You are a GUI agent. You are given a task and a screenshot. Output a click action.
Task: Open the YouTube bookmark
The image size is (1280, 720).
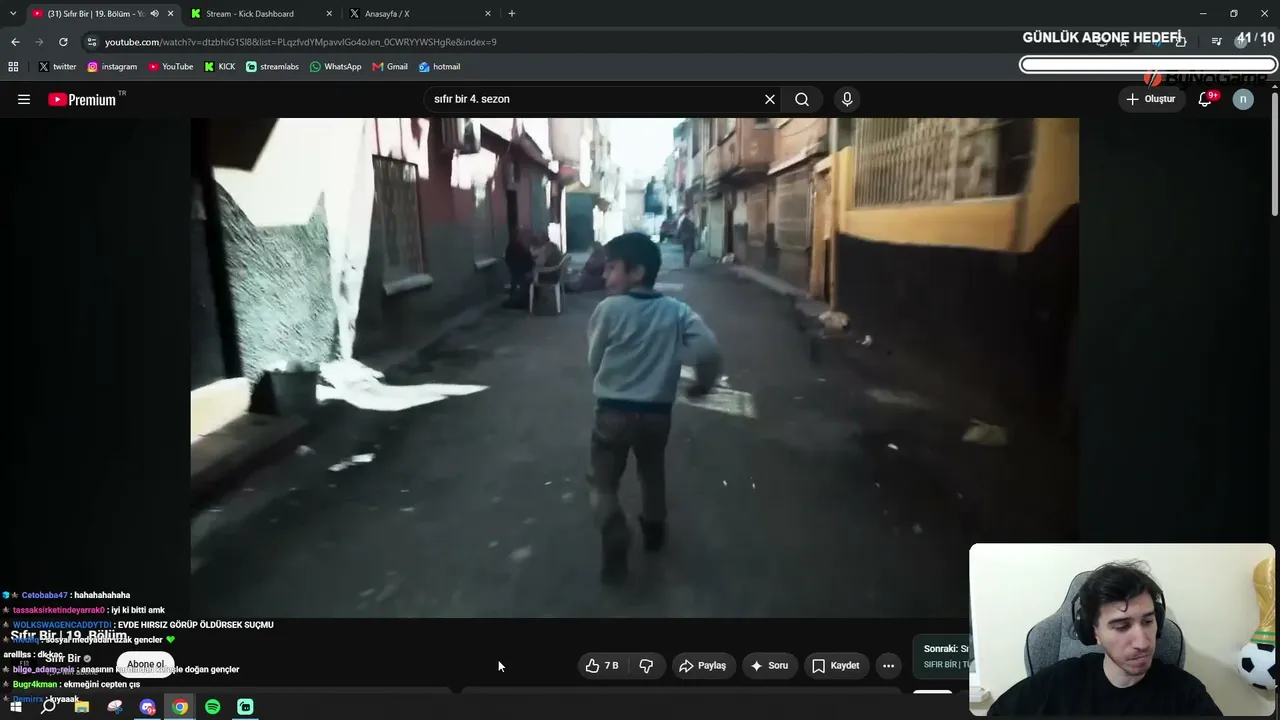[x=170, y=67]
